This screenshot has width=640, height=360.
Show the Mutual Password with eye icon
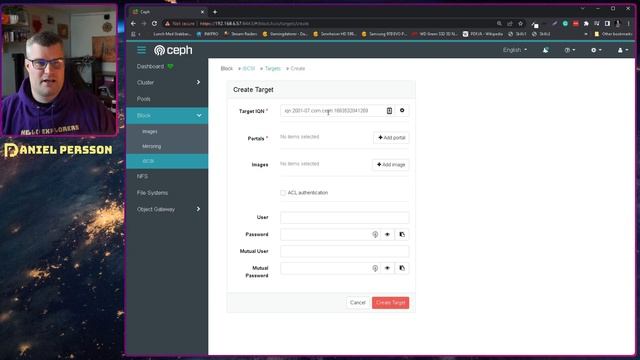click(x=387, y=268)
